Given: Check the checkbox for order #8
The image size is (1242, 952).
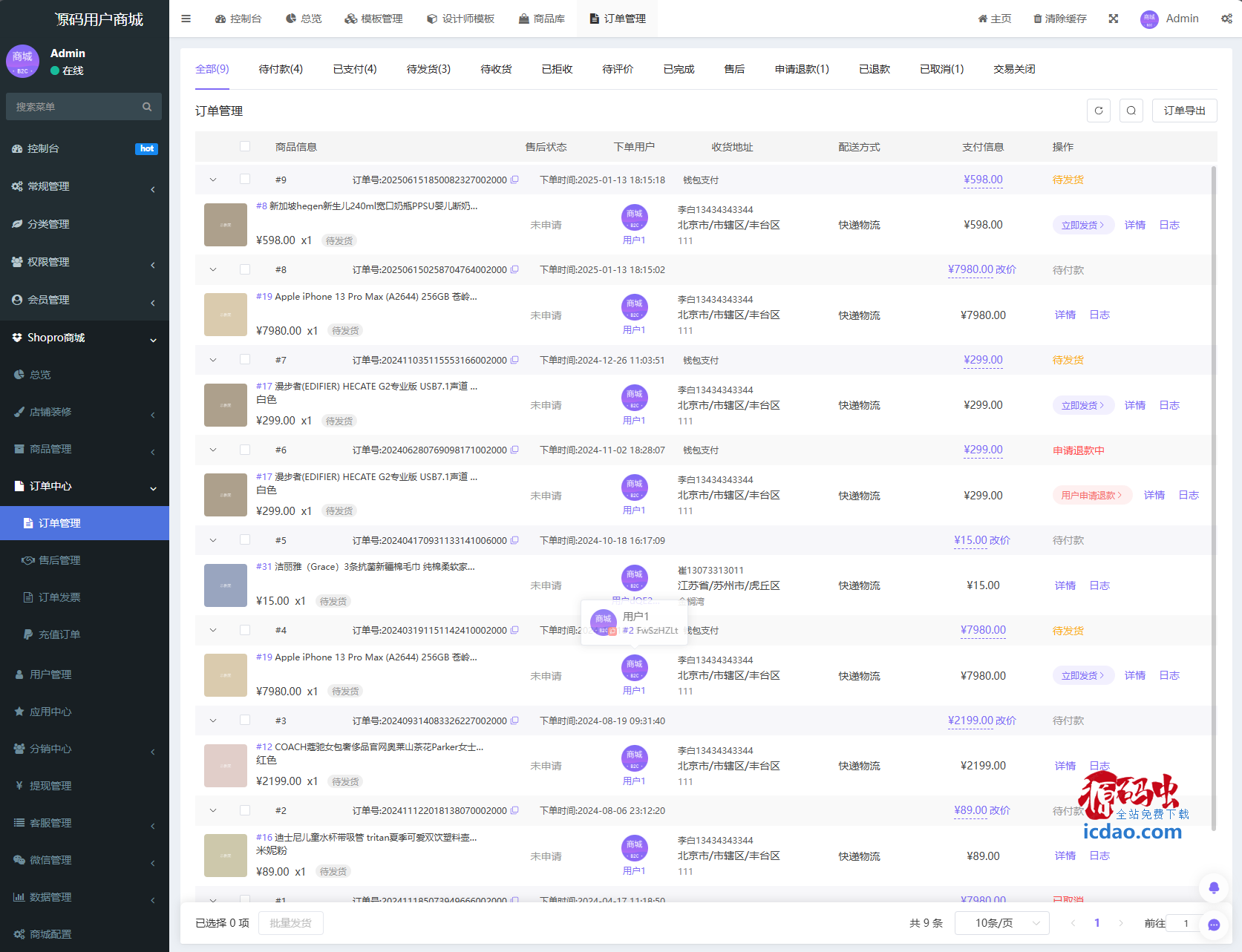Looking at the screenshot, I should pos(245,269).
